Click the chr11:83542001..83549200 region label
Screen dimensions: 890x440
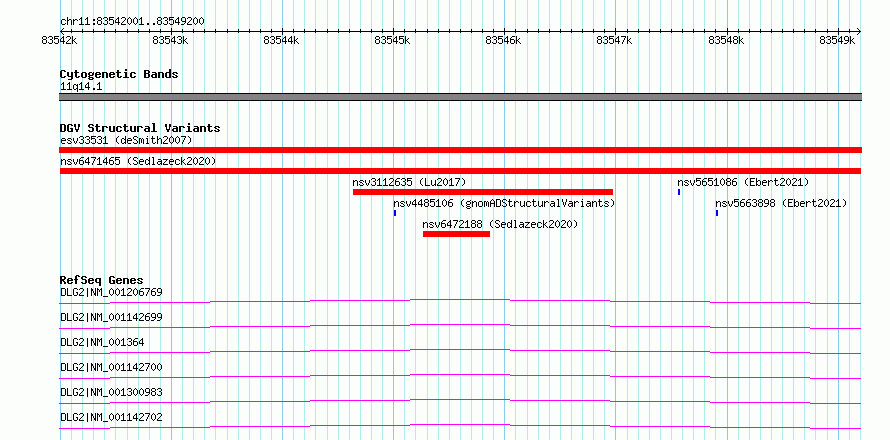[x=132, y=22]
